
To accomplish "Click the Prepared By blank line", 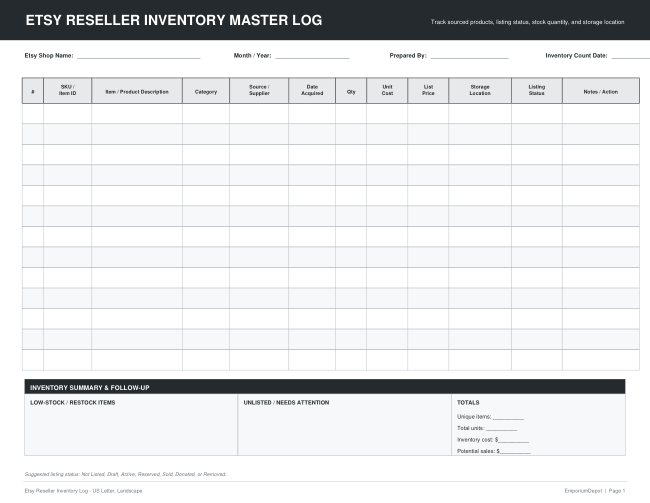I will [470, 58].
